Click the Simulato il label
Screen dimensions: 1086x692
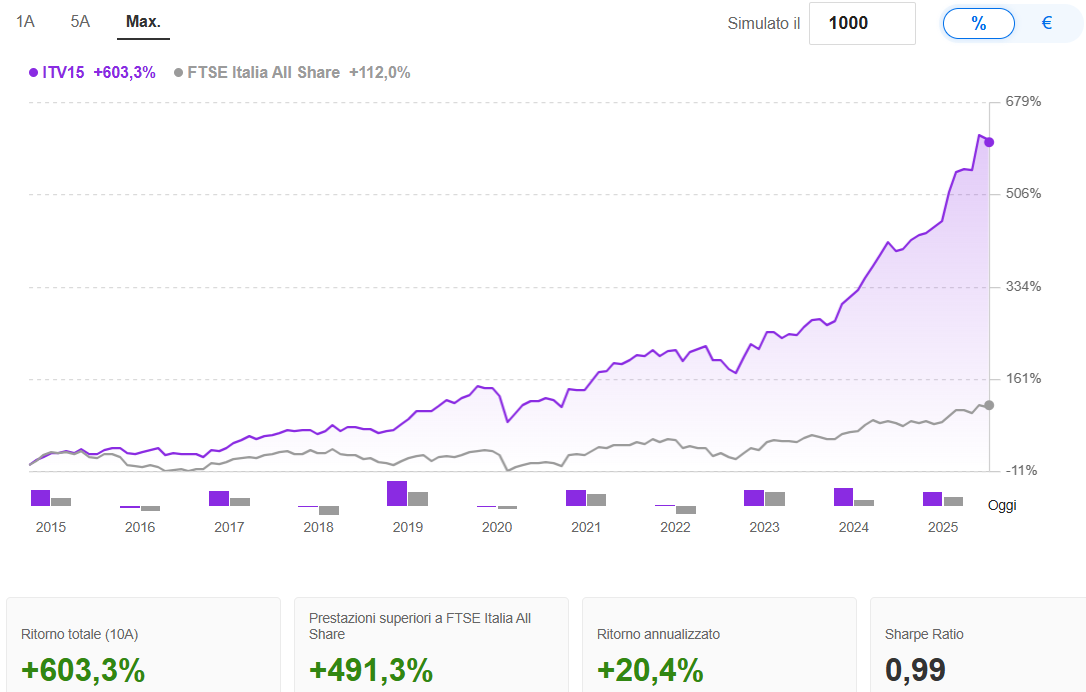[x=764, y=24]
